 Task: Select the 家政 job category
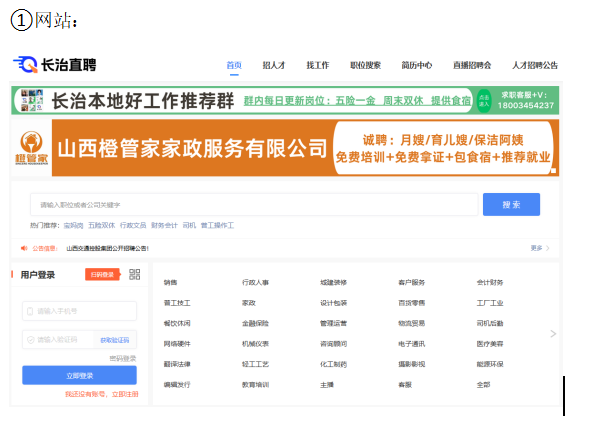click(x=249, y=303)
